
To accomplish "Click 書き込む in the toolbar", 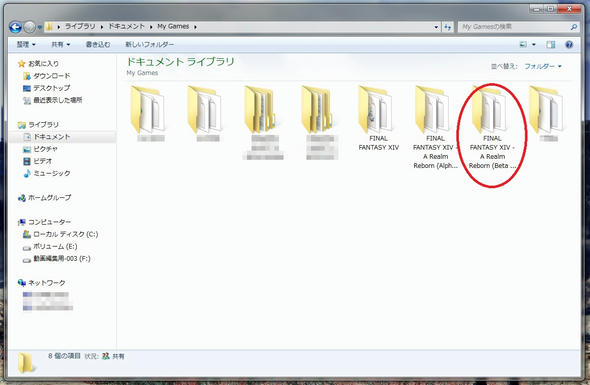I will (x=98, y=44).
